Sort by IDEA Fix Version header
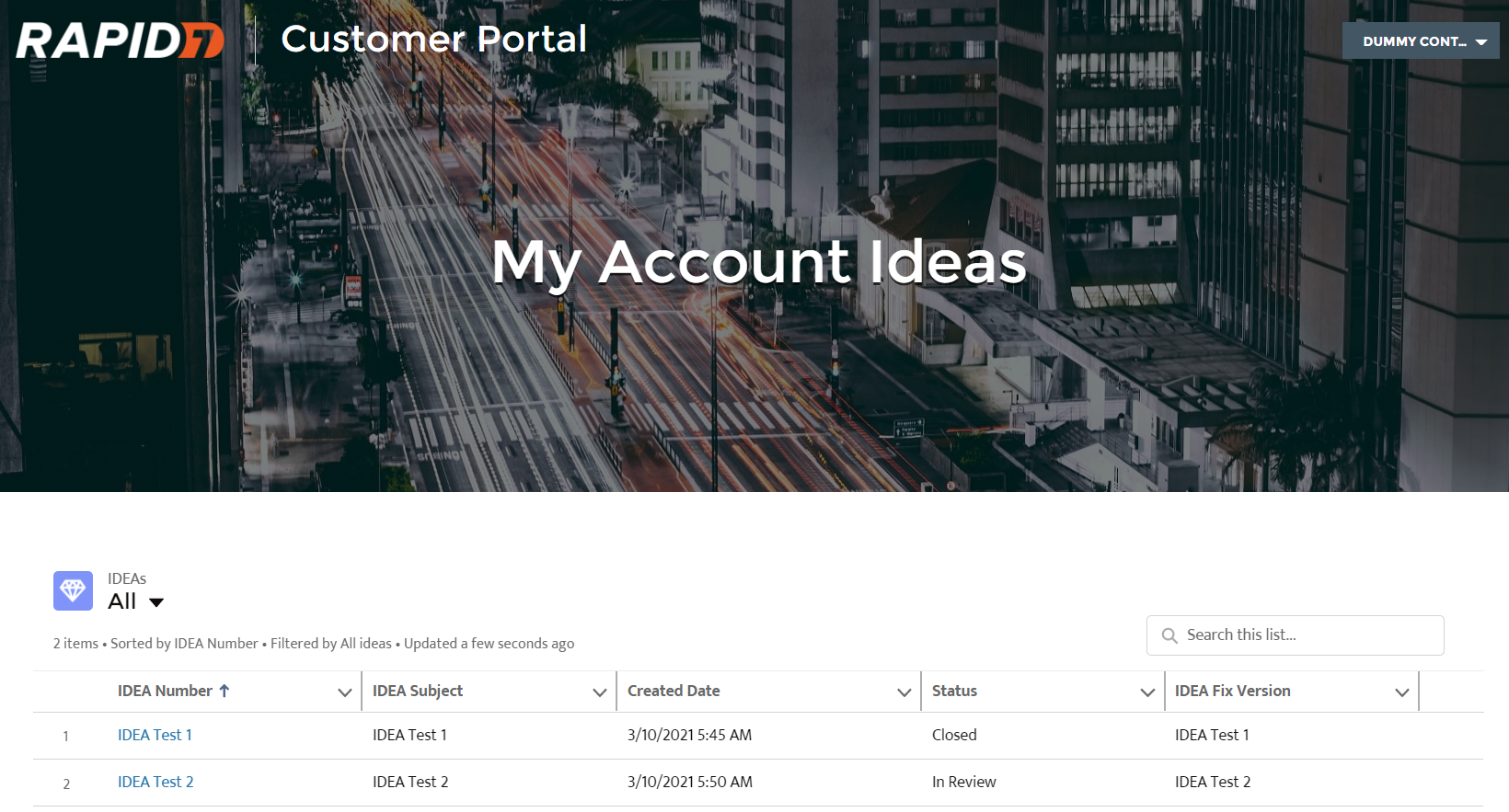Viewport: 1509px width, 812px height. [1232, 691]
